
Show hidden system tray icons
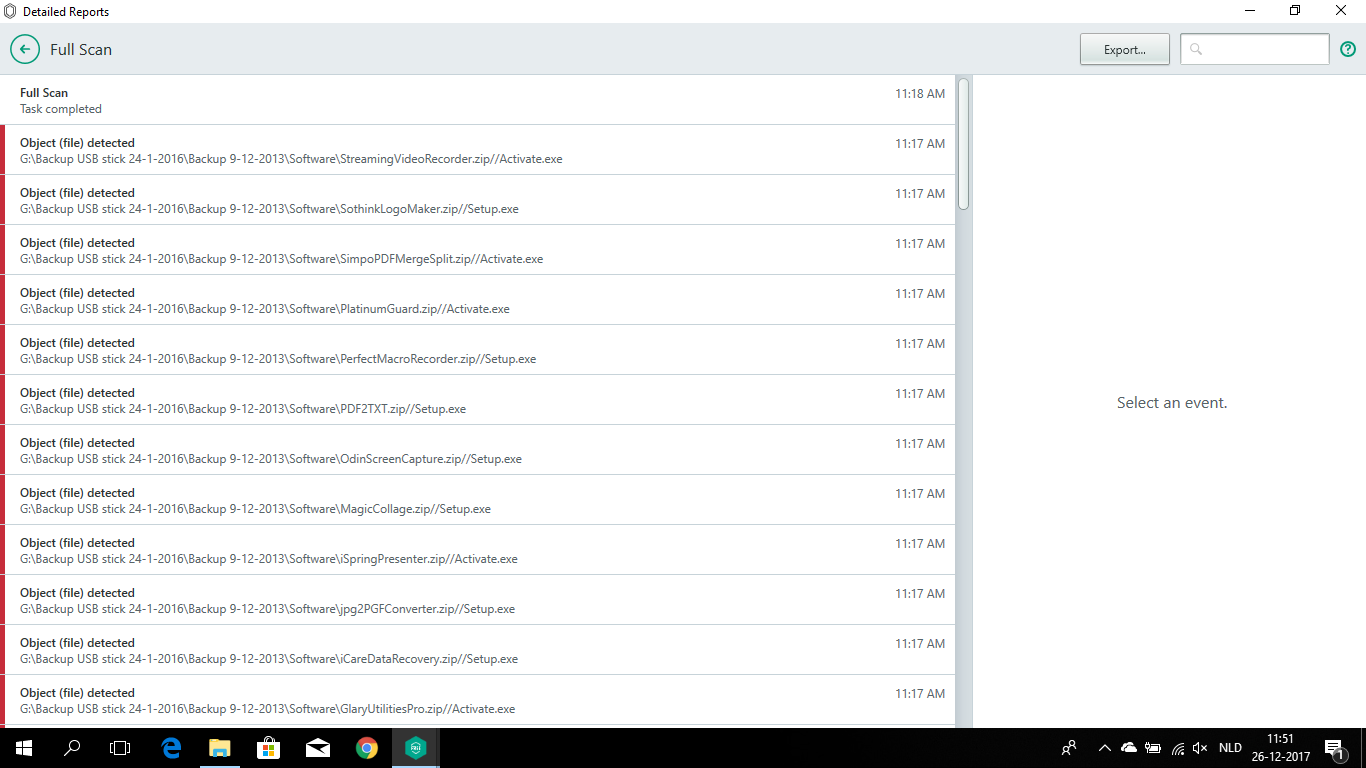point(1105,747)
